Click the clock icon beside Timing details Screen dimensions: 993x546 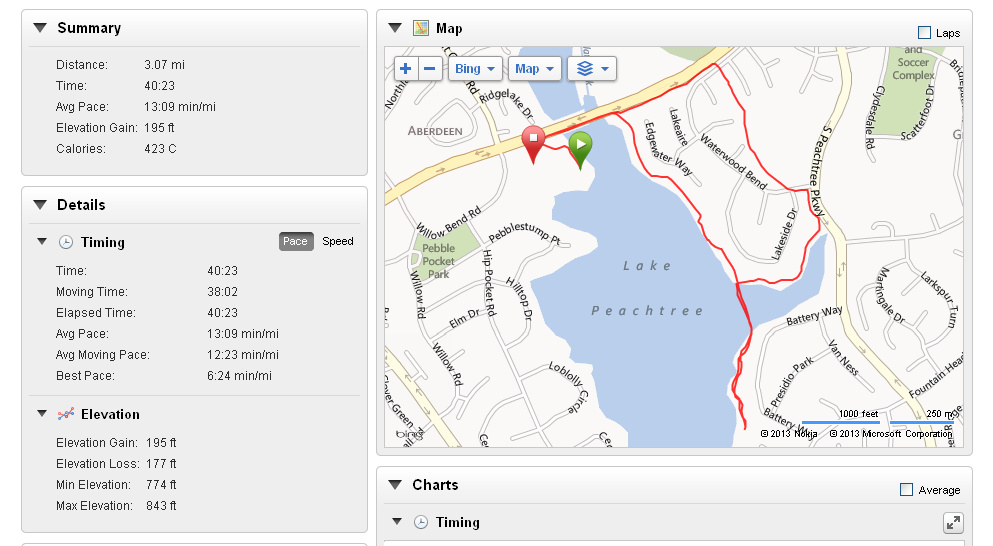66,242
